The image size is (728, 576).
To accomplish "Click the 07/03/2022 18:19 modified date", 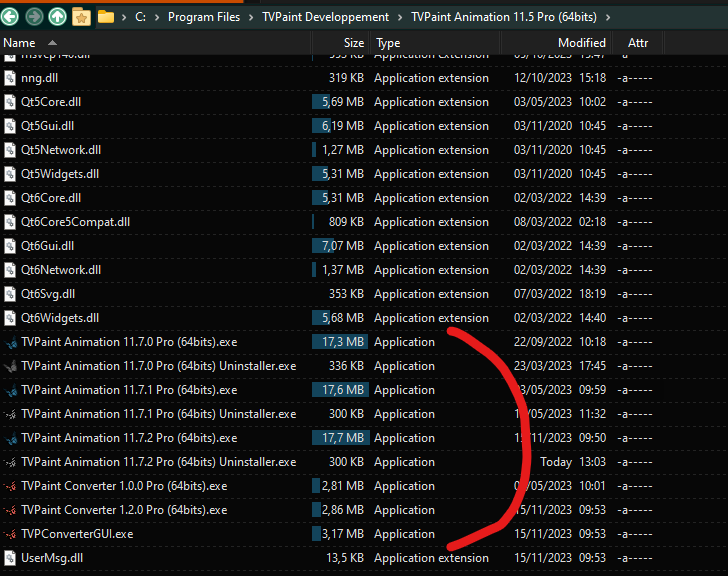I will pos(560,294).
